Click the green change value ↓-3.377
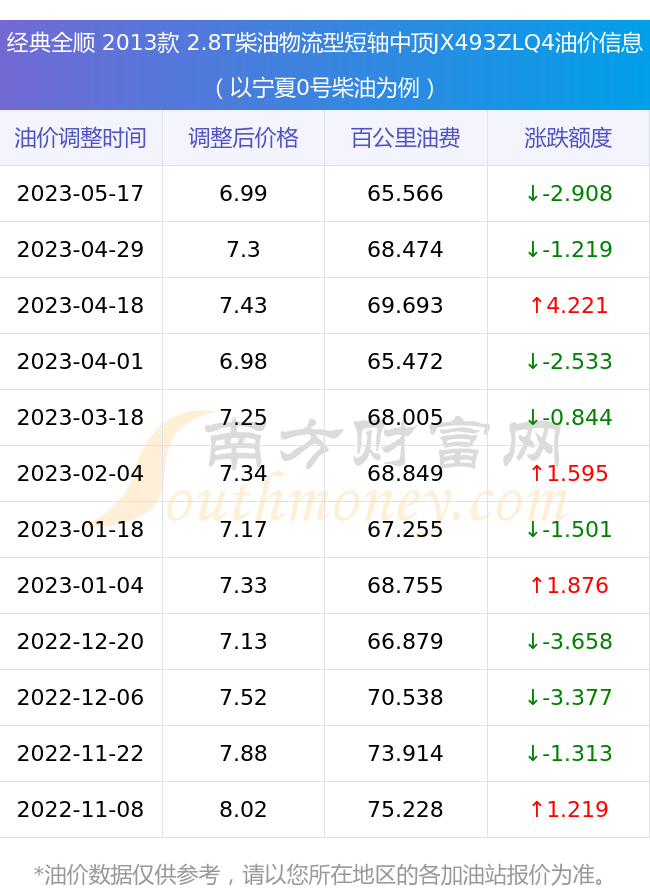 [569, 697]
